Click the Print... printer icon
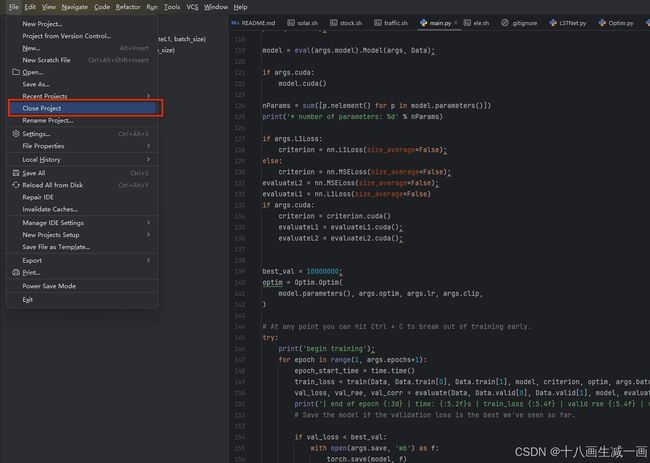The width and height of the screenshot is (650, 463). click(16, 272)
